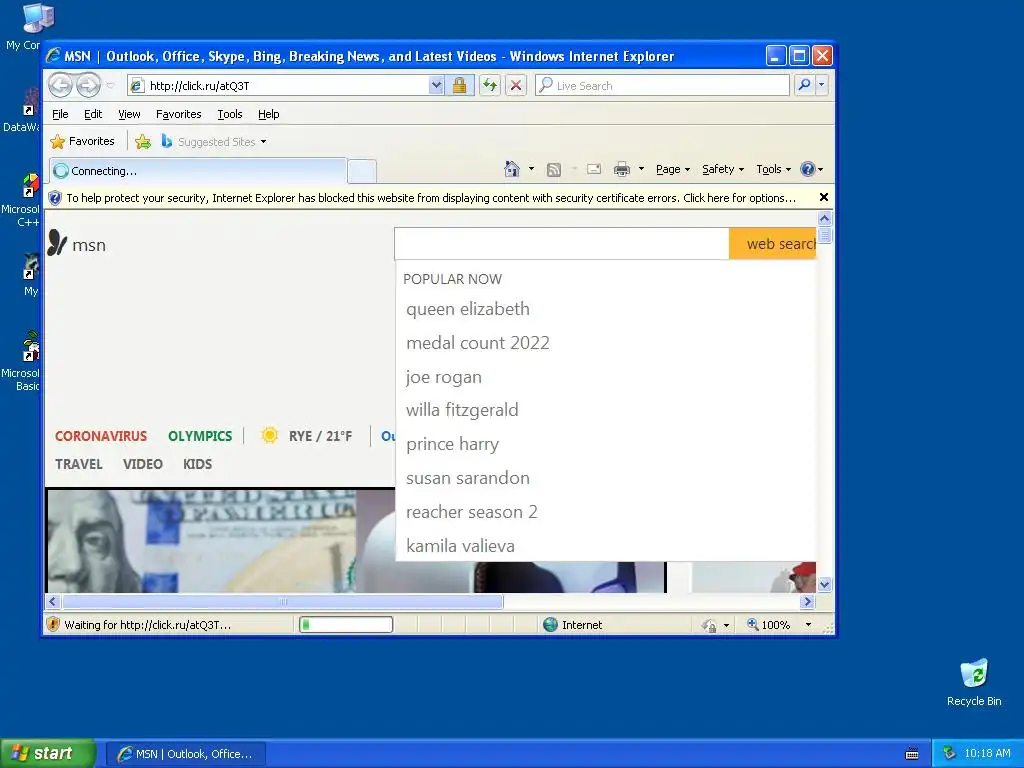1024x768 pixels.
Task: Open the OLYMPICS section link
Action: 200,436
